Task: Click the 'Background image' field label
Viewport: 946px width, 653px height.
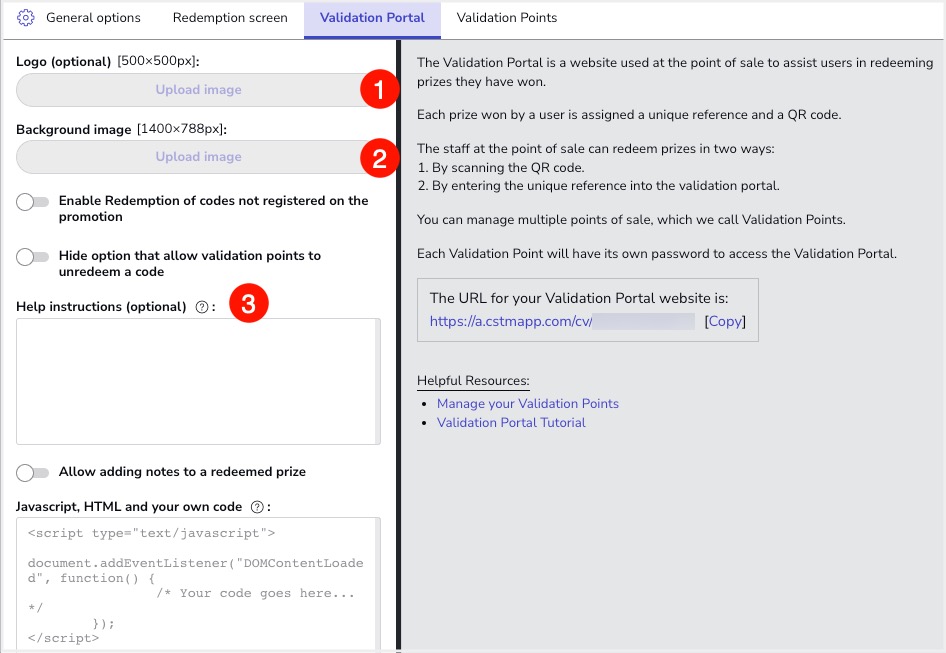Action: 74,130
